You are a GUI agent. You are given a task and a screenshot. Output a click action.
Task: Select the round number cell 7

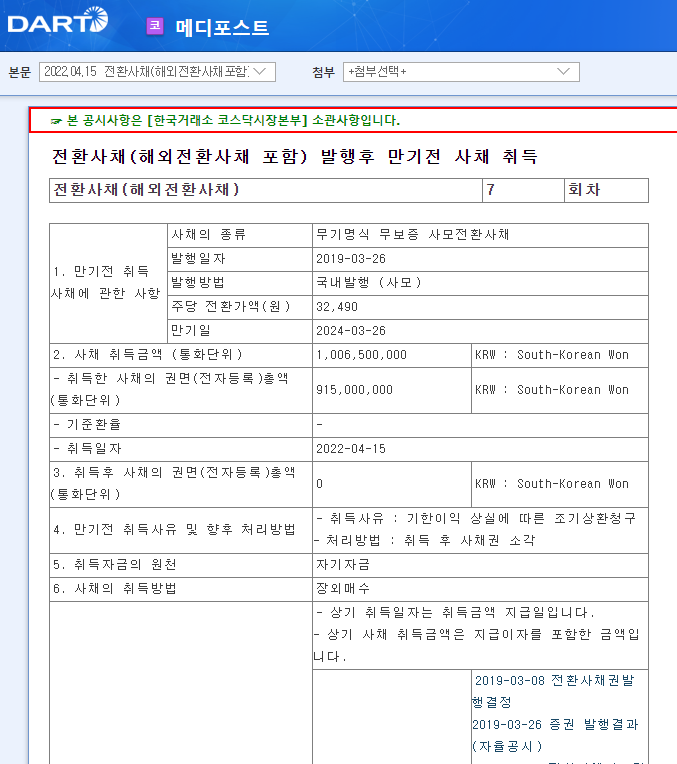coord(523,190)
